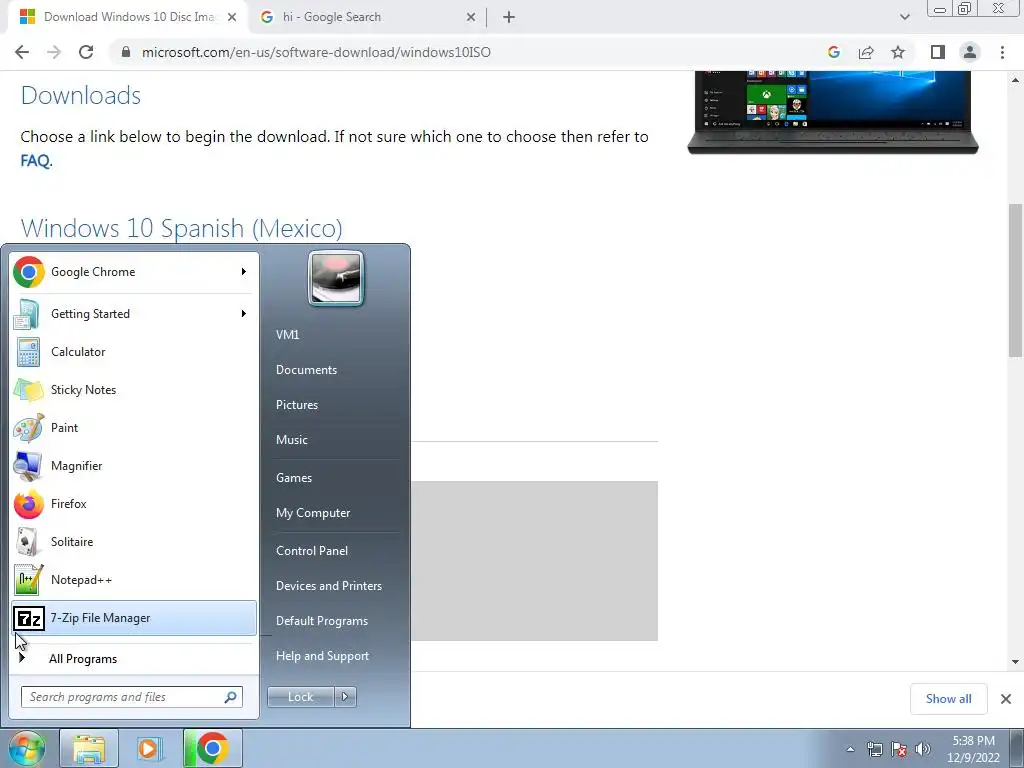Open Games from Start menu

click(294, 478)
